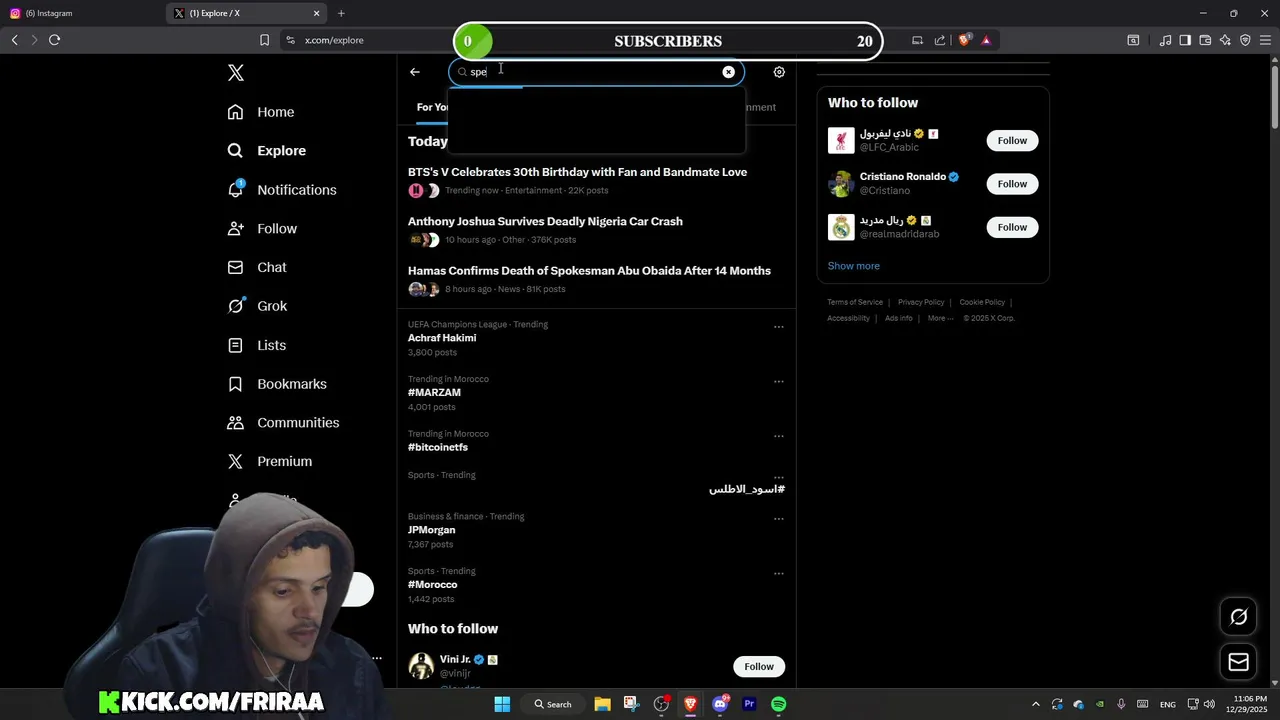The width and height of the screenshot is (1280, 720).
Task: Open Discord from the taskbar
Action: [720, 704]
